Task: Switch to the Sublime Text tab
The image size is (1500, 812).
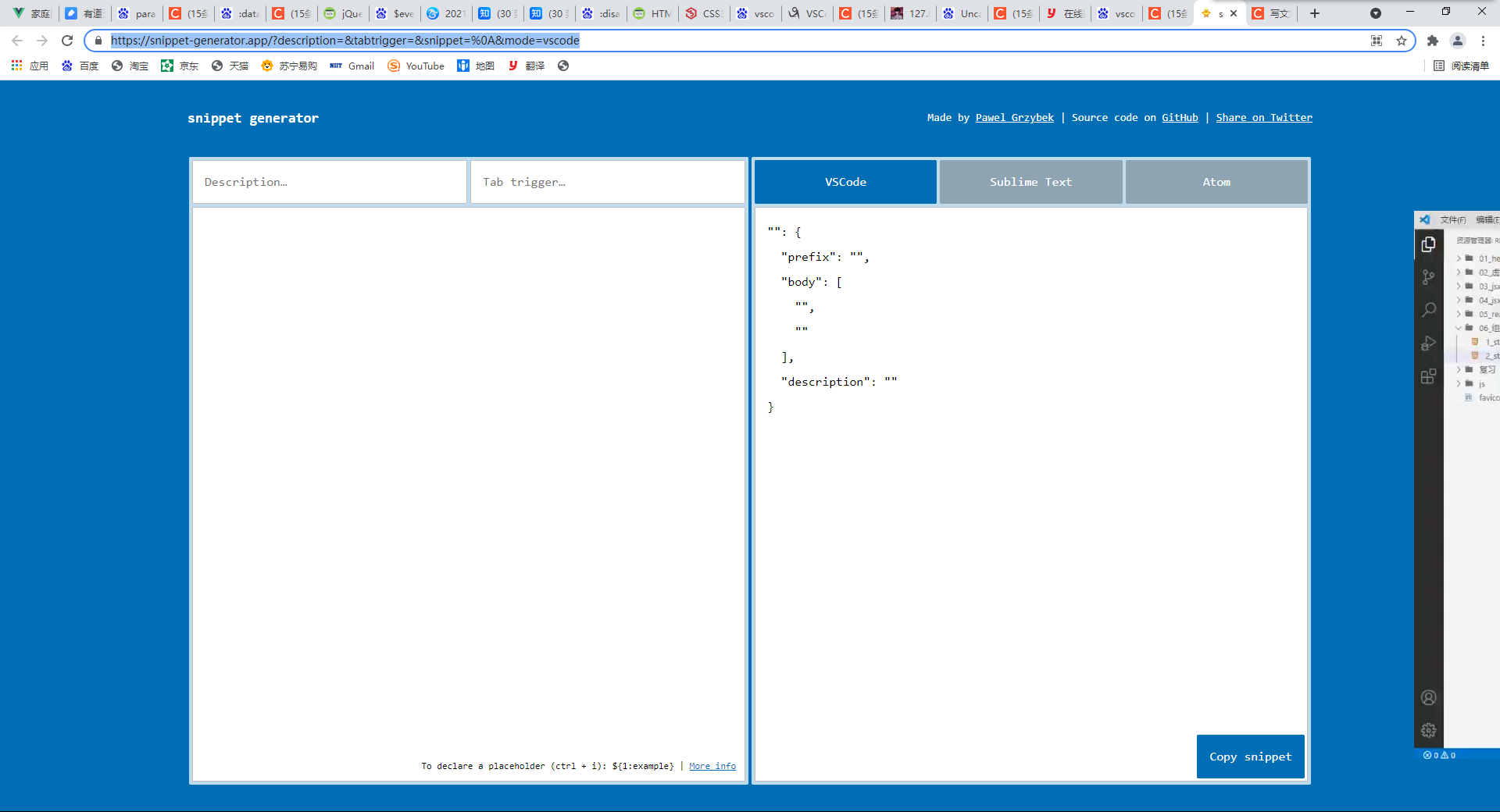Action: (x=1030, y=181)
